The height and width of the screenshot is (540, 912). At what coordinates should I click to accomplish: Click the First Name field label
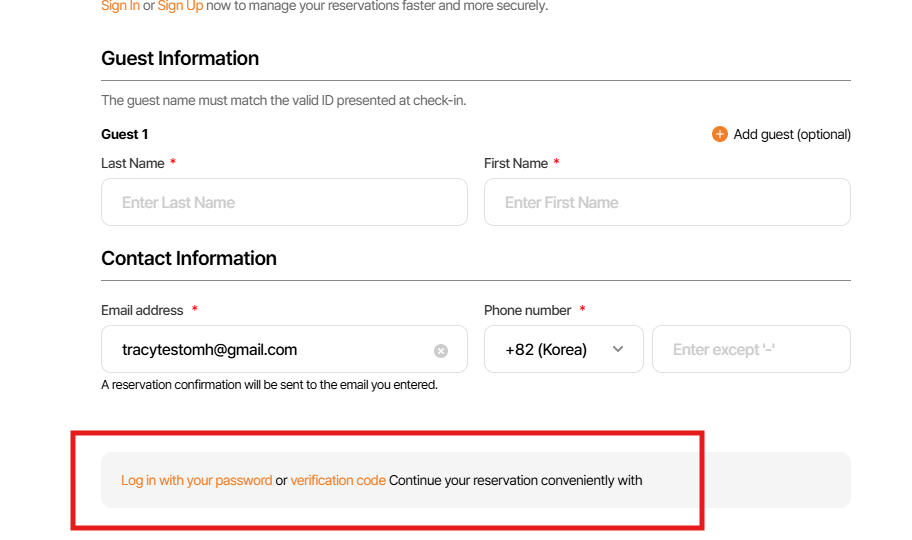click(x=516, y=163)
